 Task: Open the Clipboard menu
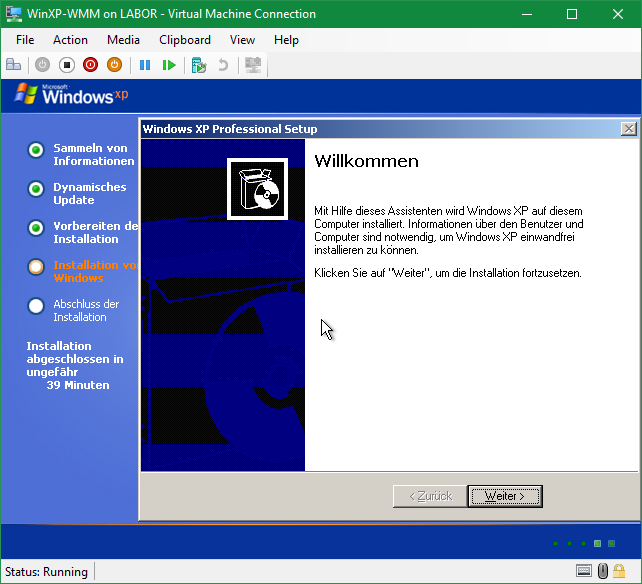(x=185, y=40)
